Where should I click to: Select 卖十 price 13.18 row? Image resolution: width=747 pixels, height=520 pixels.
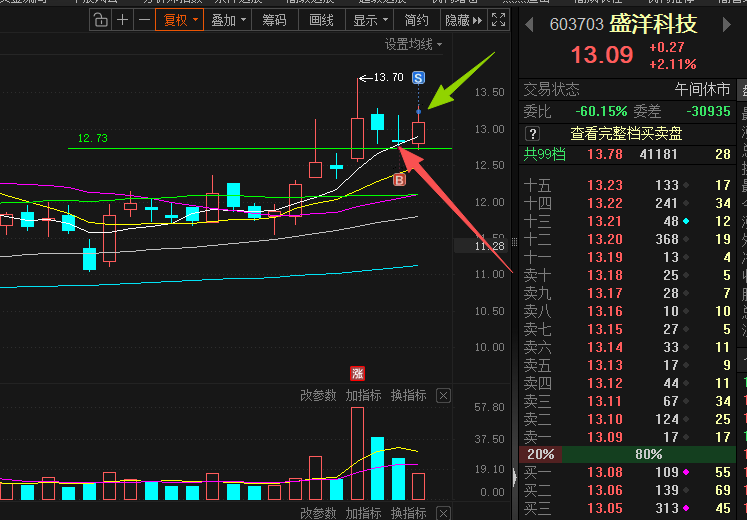point(627,275)
